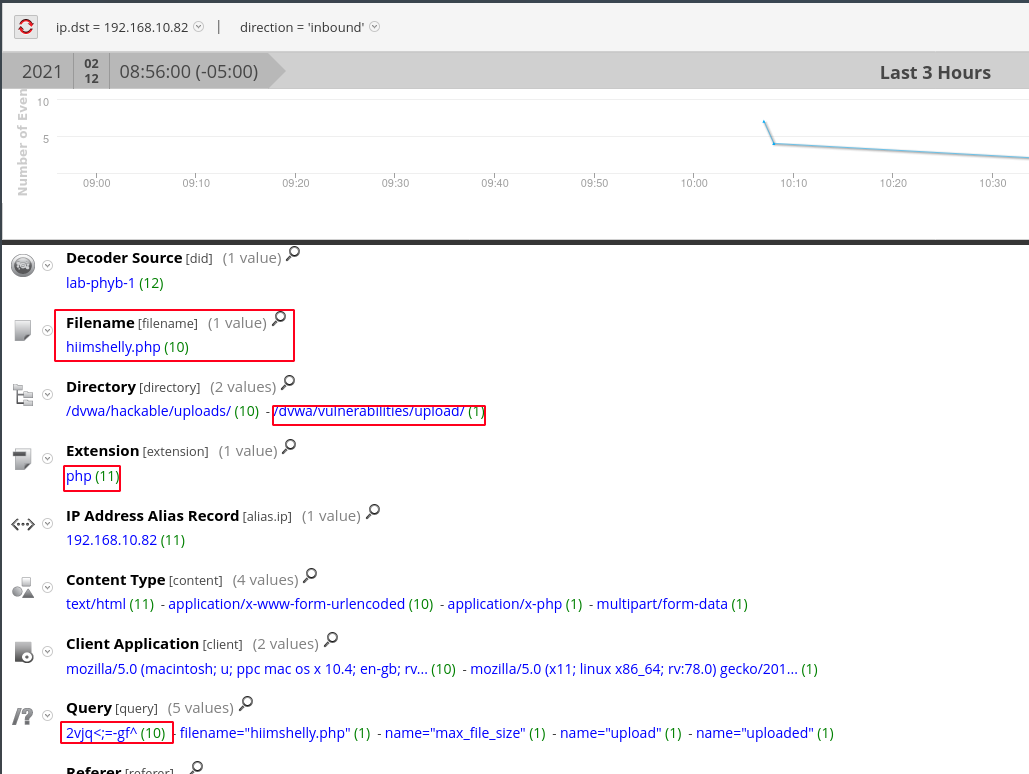Click the Query meta key '!?' icon
1029x774 pixels.
(23, 714)
